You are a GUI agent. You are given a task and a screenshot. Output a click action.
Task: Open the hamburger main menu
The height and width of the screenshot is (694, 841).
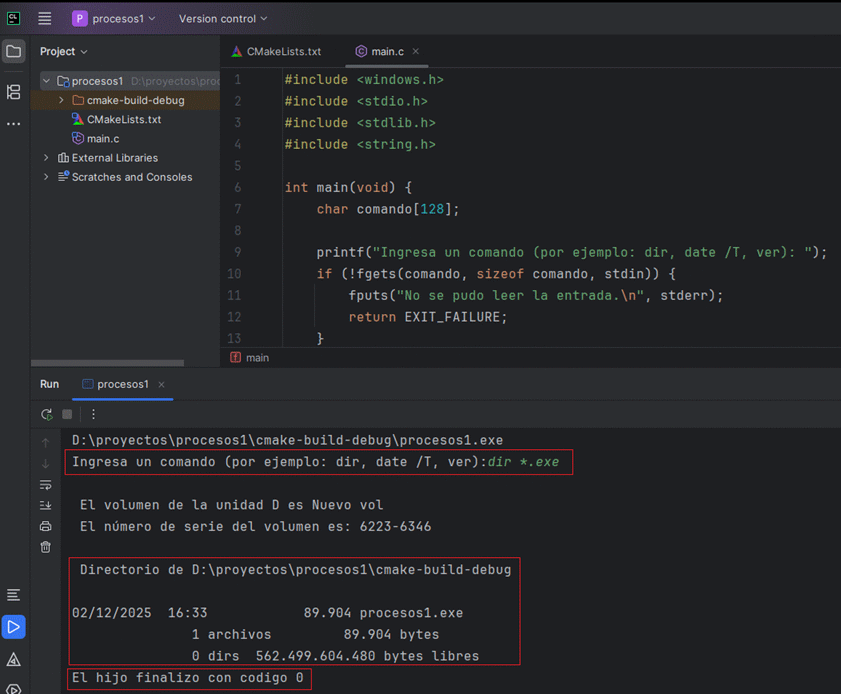click(x=45, y=19)
